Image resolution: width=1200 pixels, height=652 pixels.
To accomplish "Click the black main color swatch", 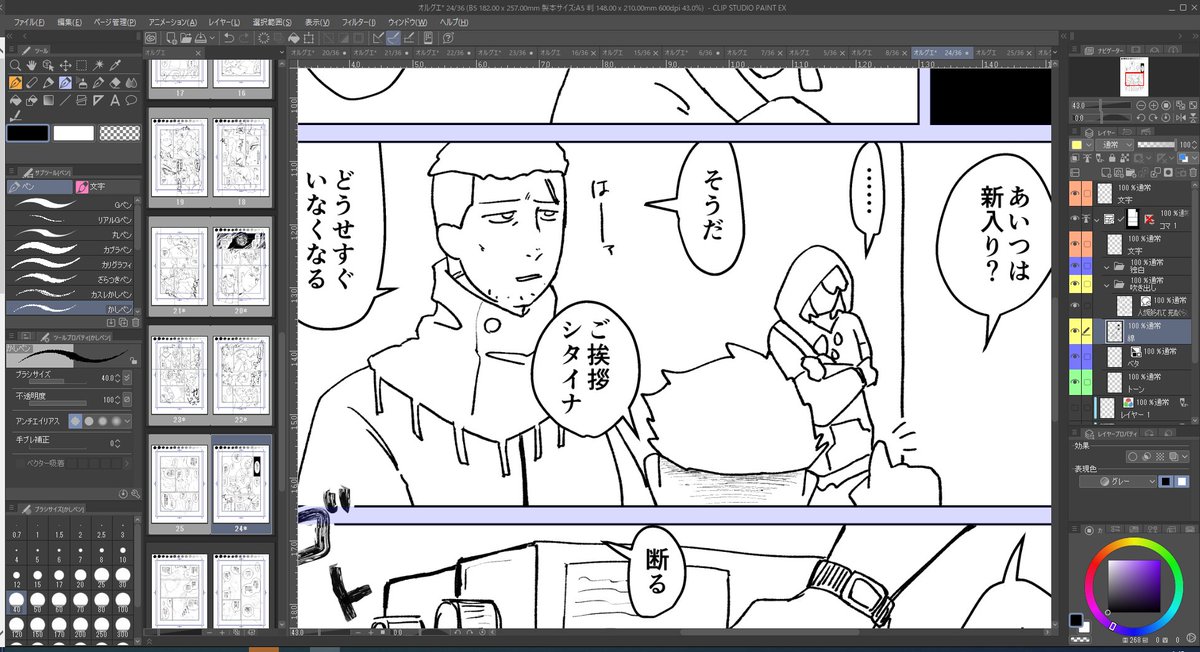I will tap(27, 133).
